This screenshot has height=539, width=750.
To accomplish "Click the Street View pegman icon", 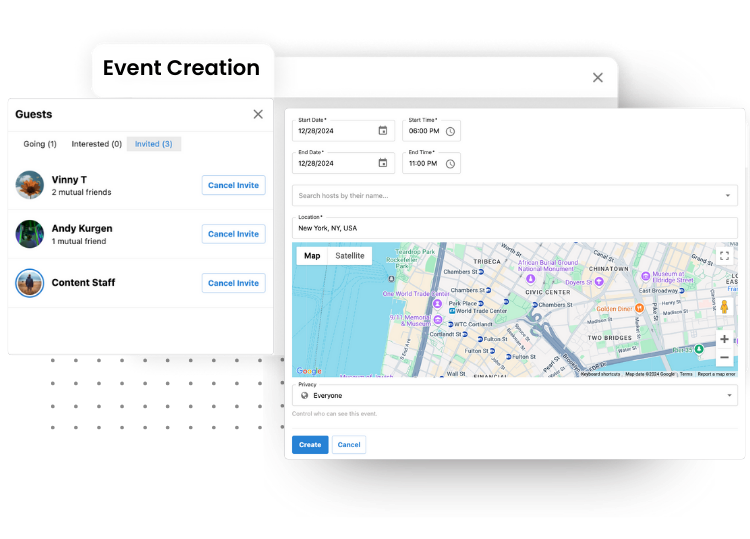I will (x=724, y=307).
